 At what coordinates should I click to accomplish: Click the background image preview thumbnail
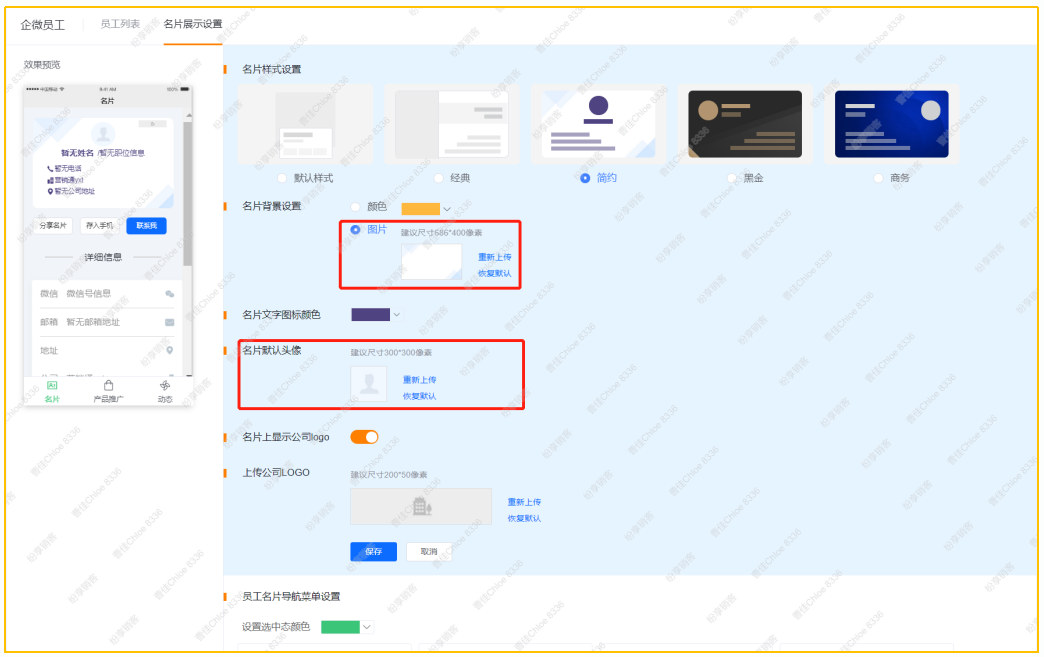coord(431,262)
